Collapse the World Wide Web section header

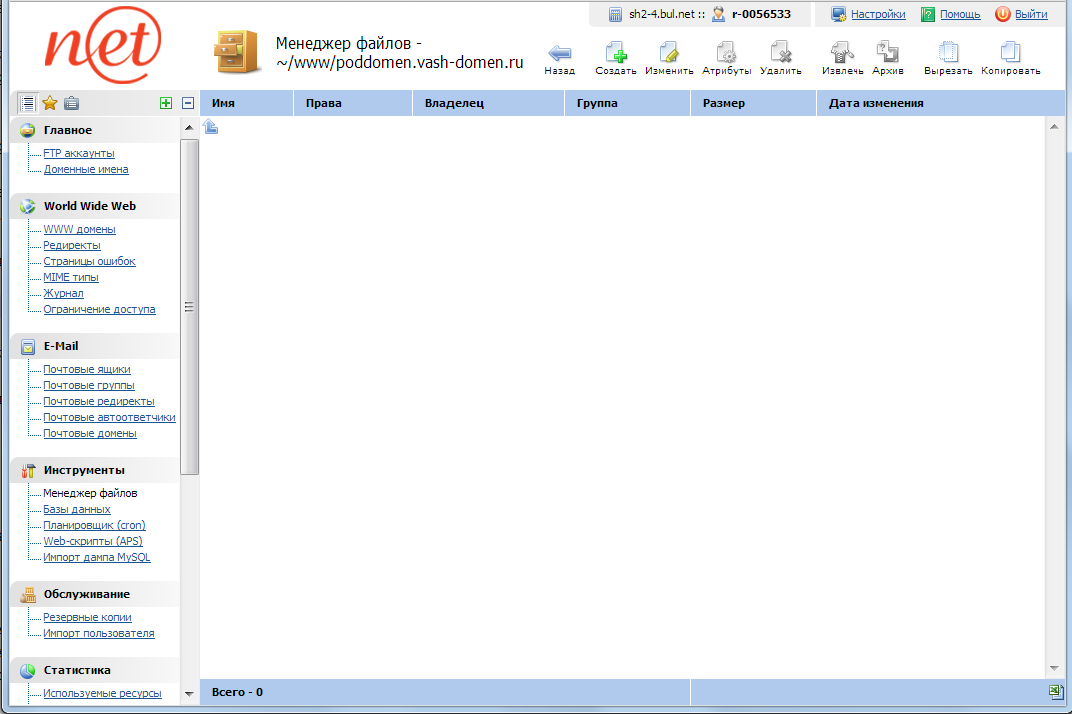89,206
